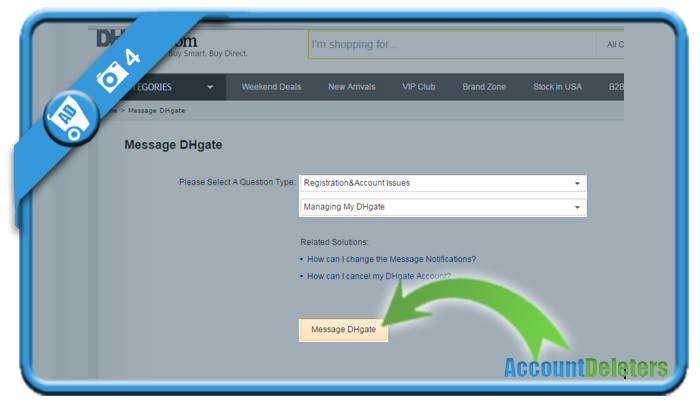Open the B2B menu item

click(x=616, y=87)
